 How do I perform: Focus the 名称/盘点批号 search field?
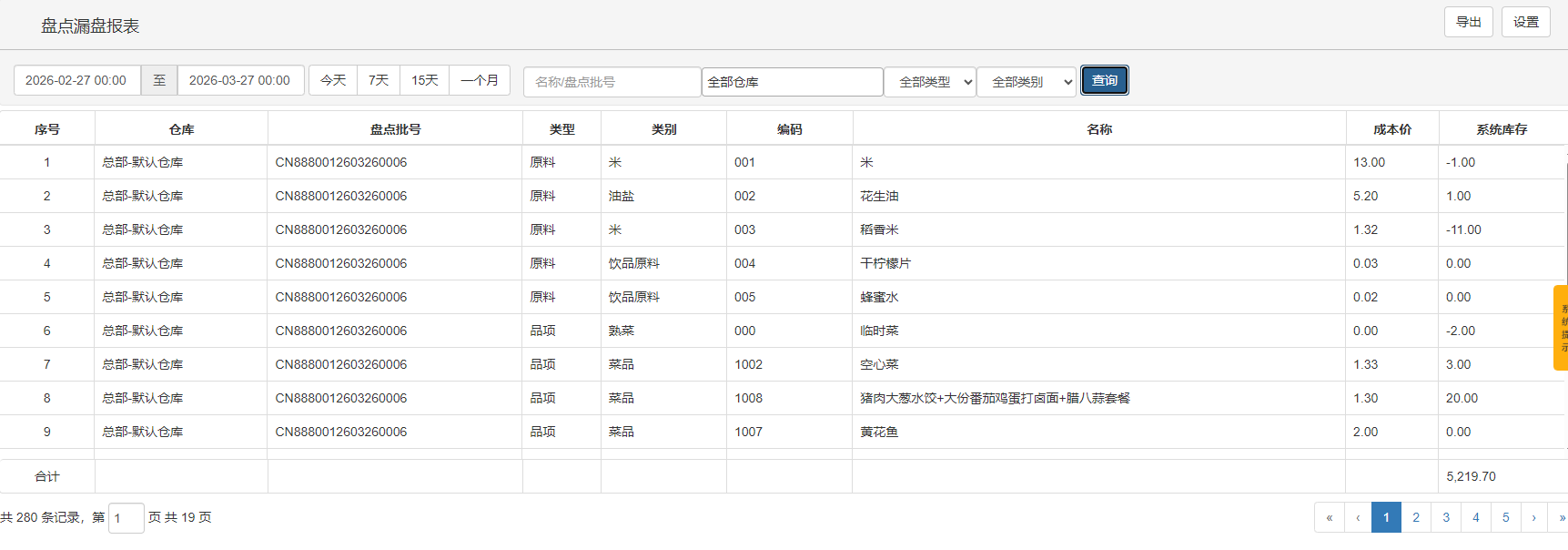click(612, 82)
